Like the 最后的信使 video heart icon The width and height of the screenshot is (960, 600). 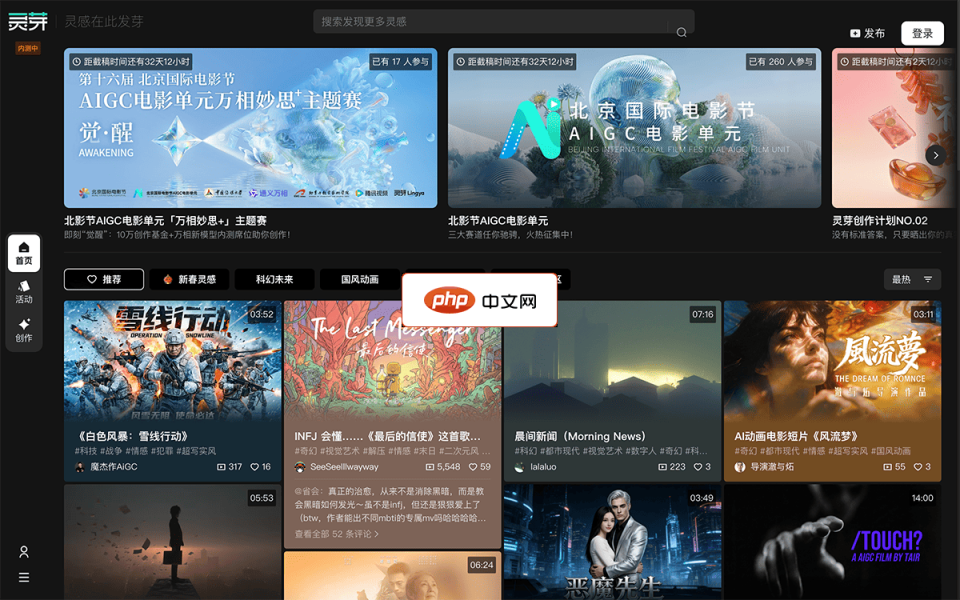(473, 467)
